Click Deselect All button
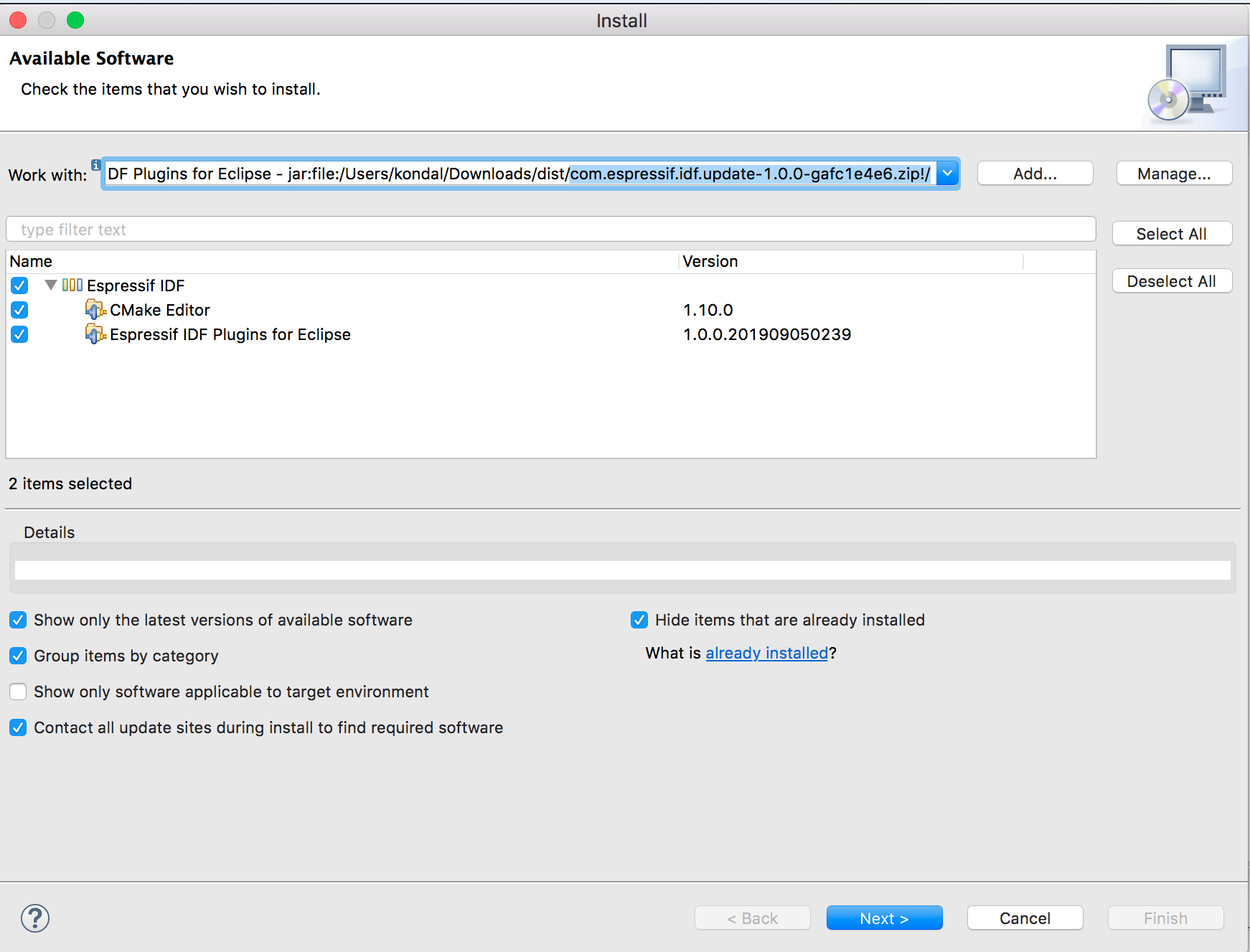Image resolution: width=1250 pixels, height=952 pixels. click(1172, 281)
